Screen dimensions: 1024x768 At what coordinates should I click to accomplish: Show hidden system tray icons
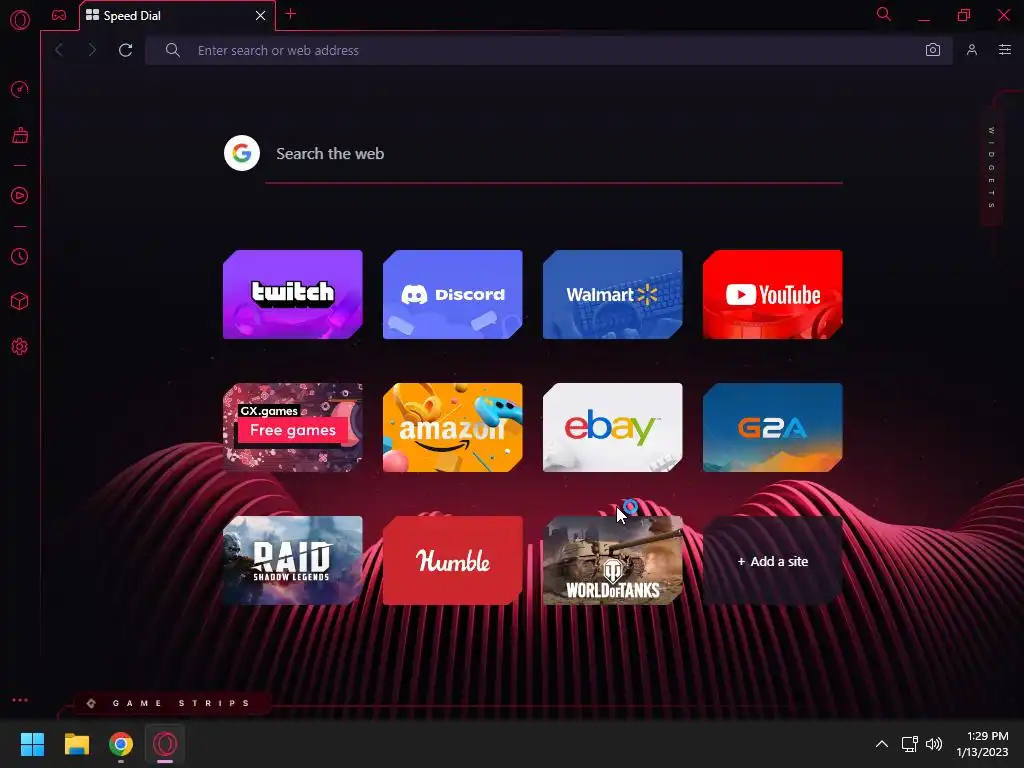(x=882, y=744)
